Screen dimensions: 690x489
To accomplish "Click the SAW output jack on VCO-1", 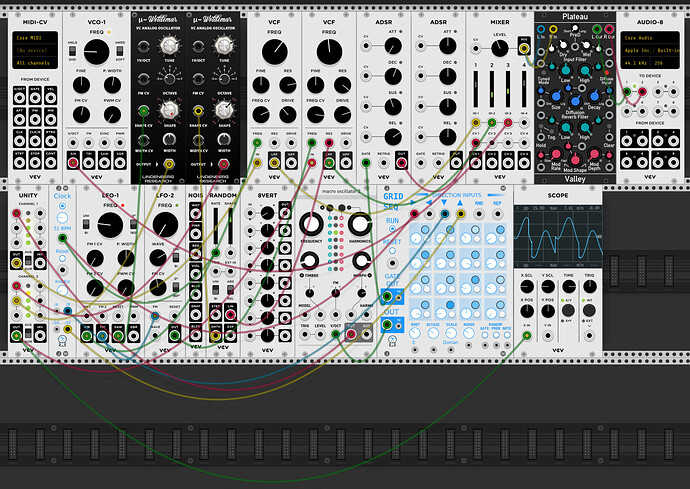I will tap(104, 163).
